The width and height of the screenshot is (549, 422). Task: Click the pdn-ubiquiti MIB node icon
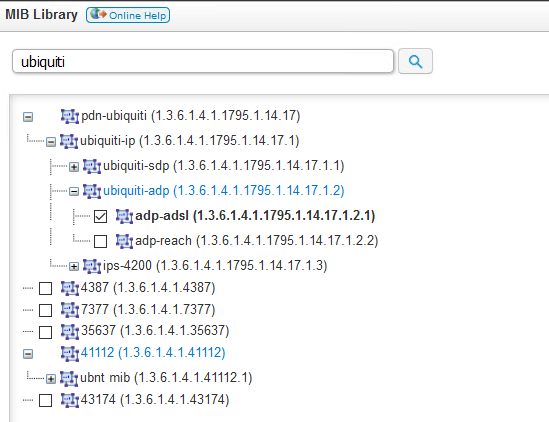point(70,116)
